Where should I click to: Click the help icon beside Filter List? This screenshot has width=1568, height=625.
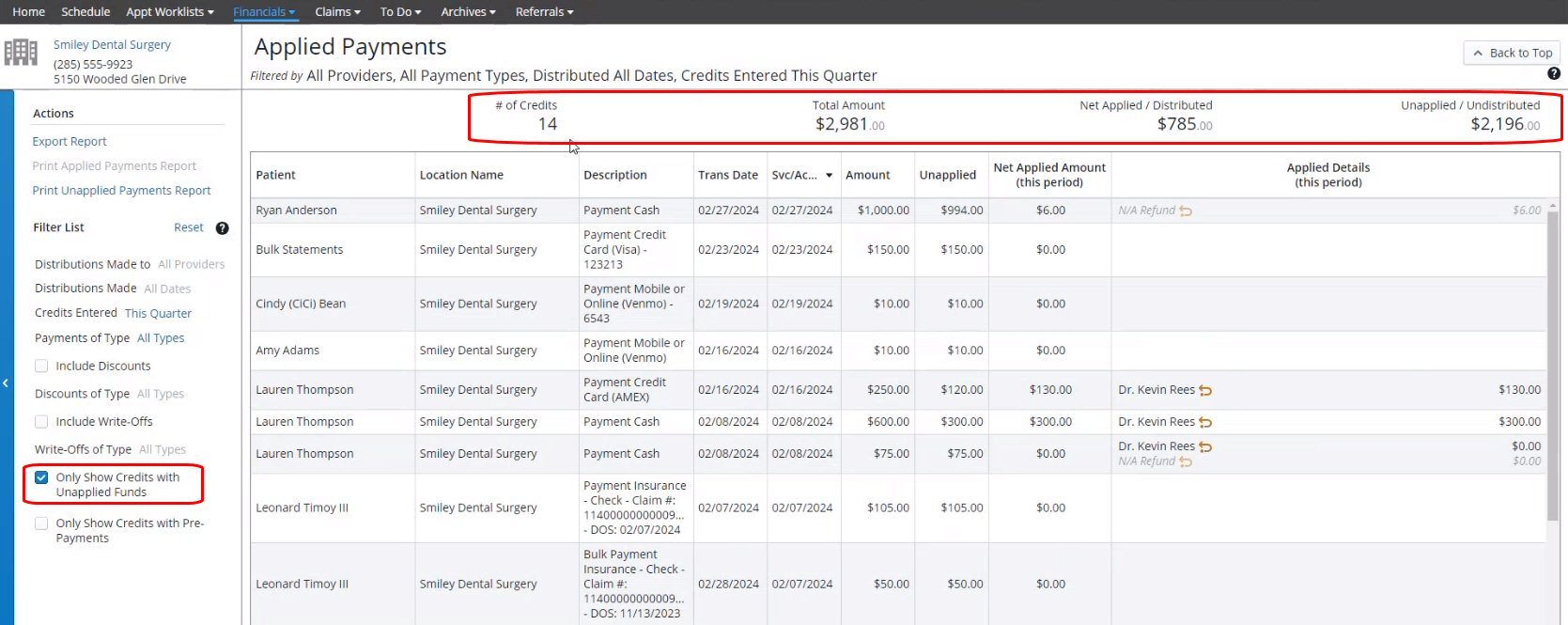(223, 228)
